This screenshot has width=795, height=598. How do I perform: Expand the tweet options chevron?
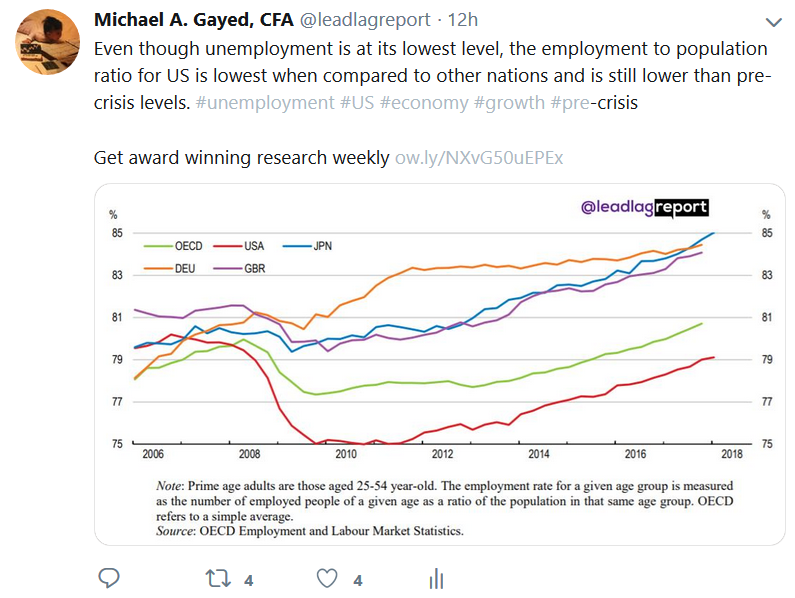772,22
